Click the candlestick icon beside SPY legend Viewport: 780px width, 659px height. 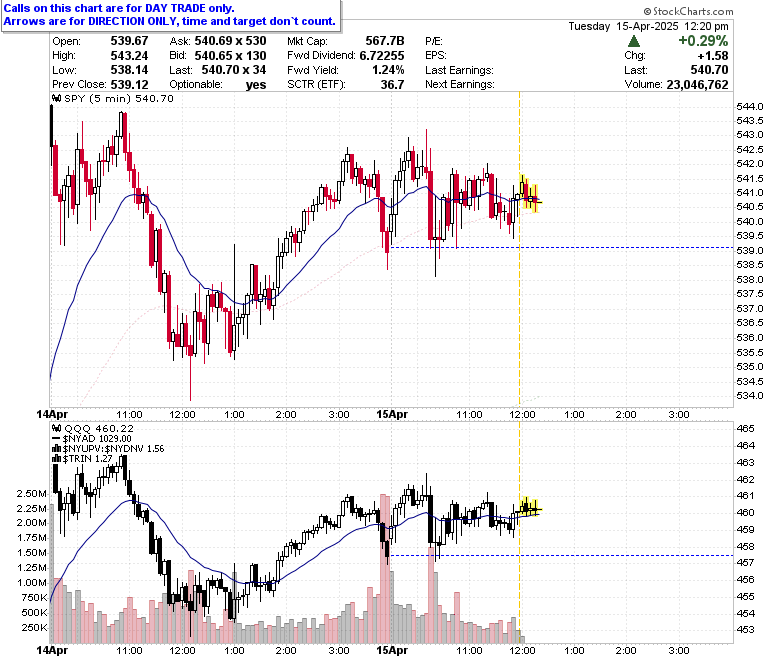[x=57, y=98]
